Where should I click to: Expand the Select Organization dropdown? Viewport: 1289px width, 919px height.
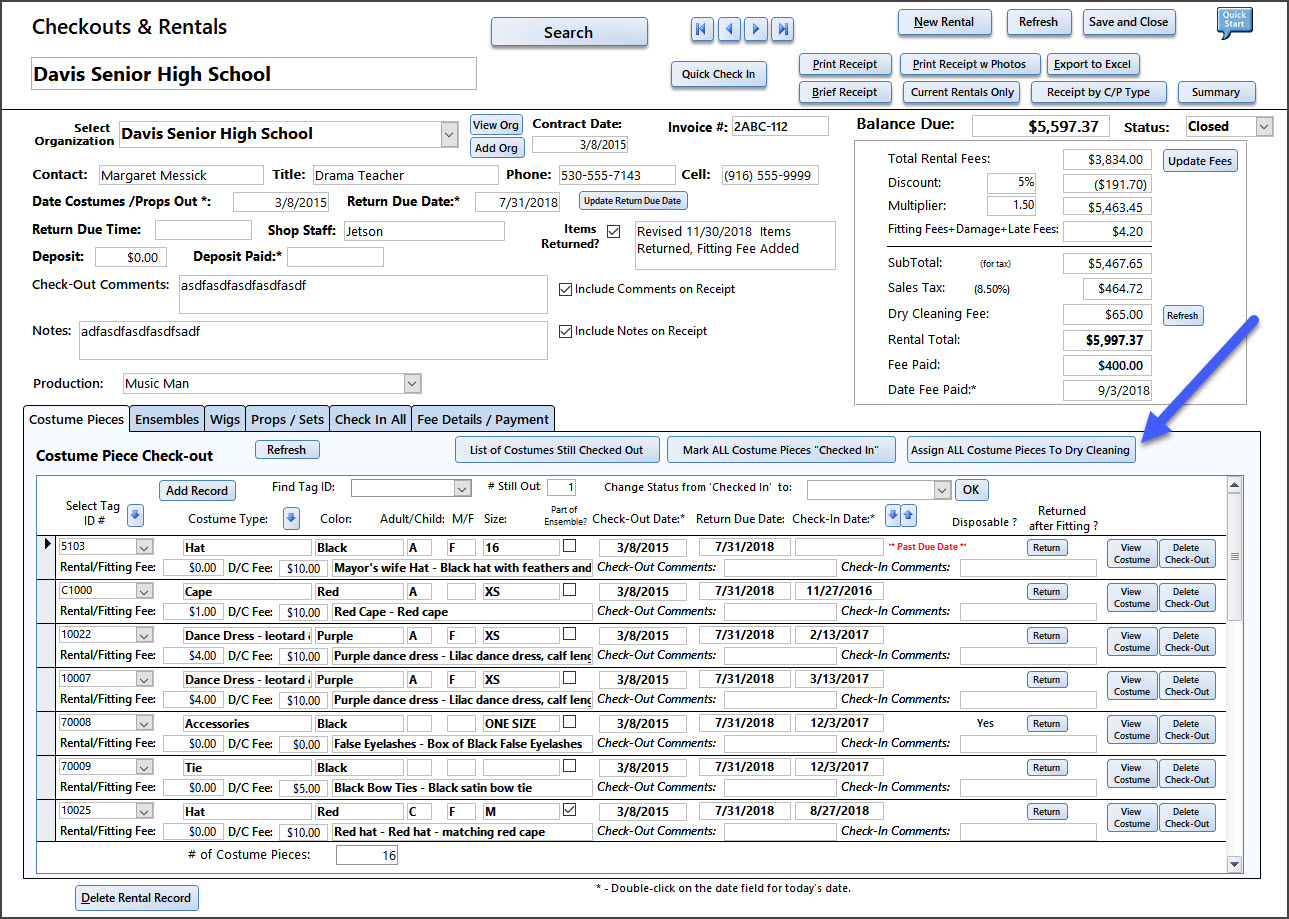(x=447, y=134)
